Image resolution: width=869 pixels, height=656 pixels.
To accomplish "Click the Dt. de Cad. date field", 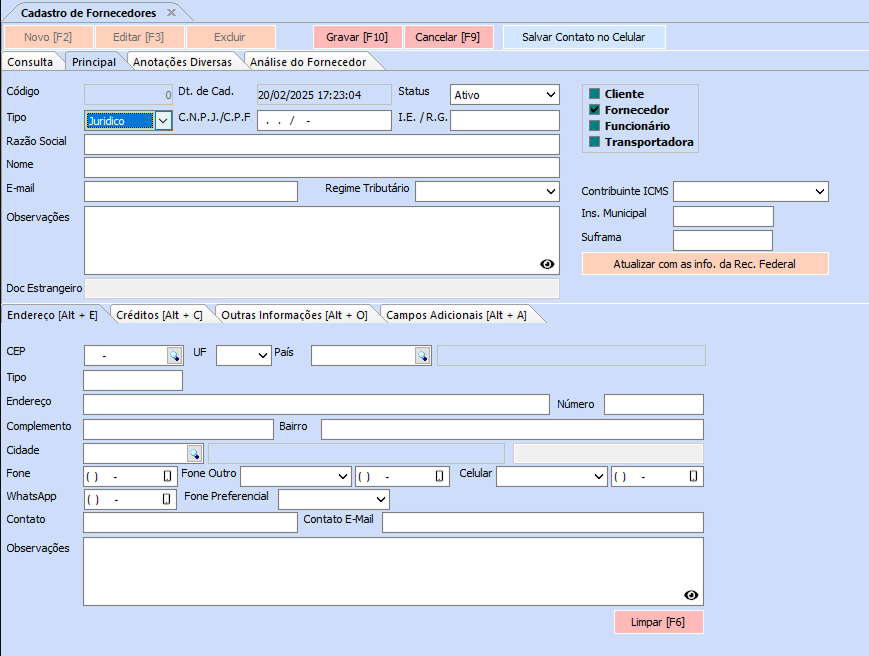I will (x=324, y=95).
